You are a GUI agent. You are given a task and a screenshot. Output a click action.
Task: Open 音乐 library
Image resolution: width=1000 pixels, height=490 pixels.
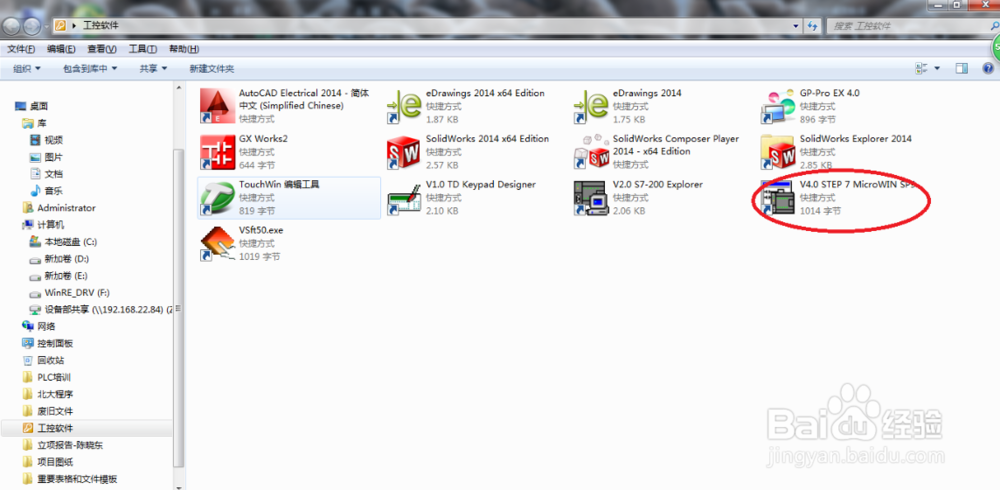(x=46, y=191)
